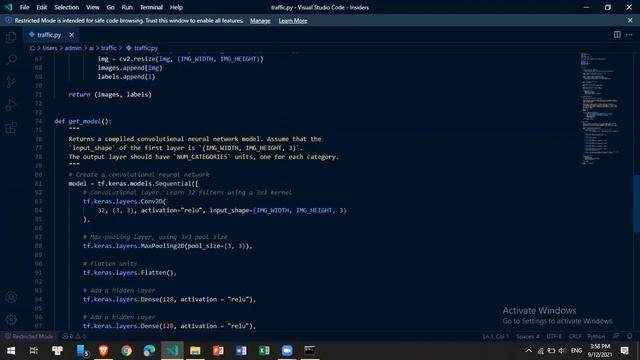Image resolution: width=640 pixels, height=360 pixels.
Task: Open the Windows Start button
Action: (11, 351)
